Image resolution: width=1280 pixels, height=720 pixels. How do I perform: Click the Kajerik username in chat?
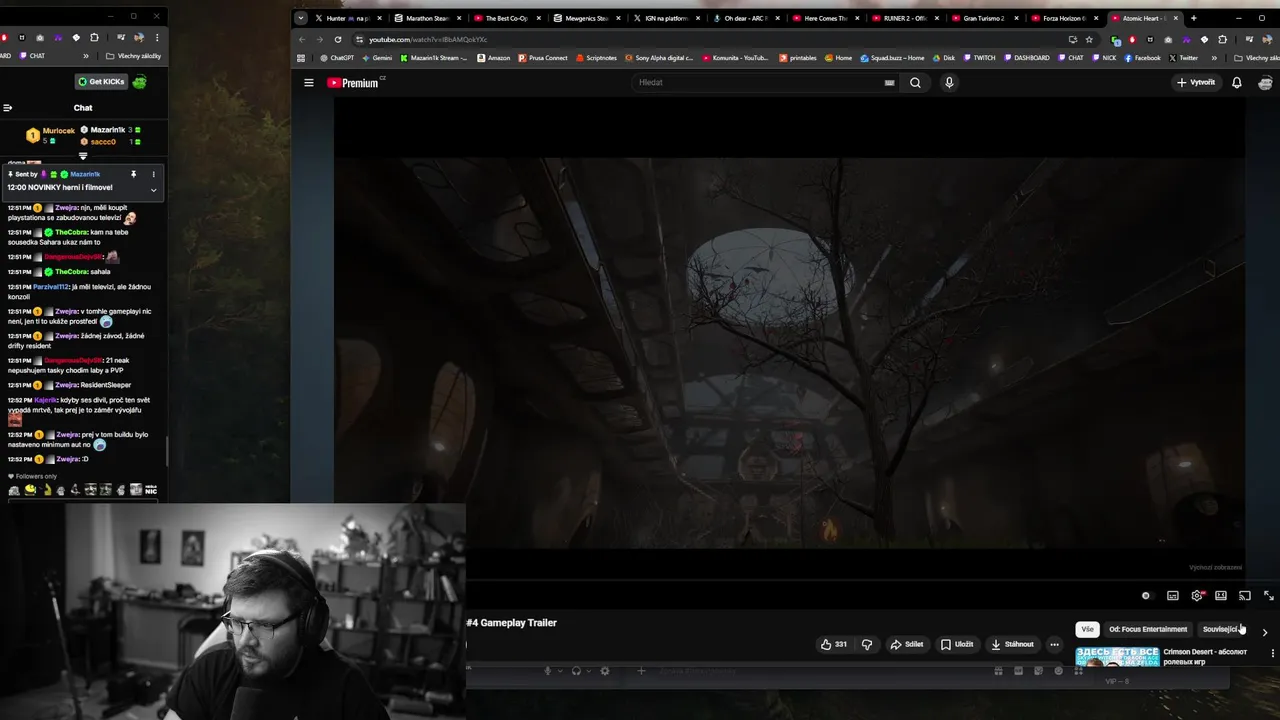coord(45,400)
